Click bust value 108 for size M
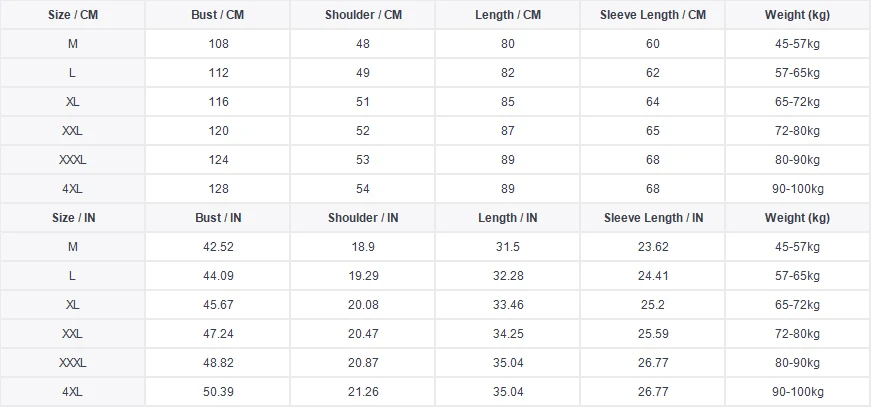The height and width of the screenshot is (407, 871). pos(218,44)
